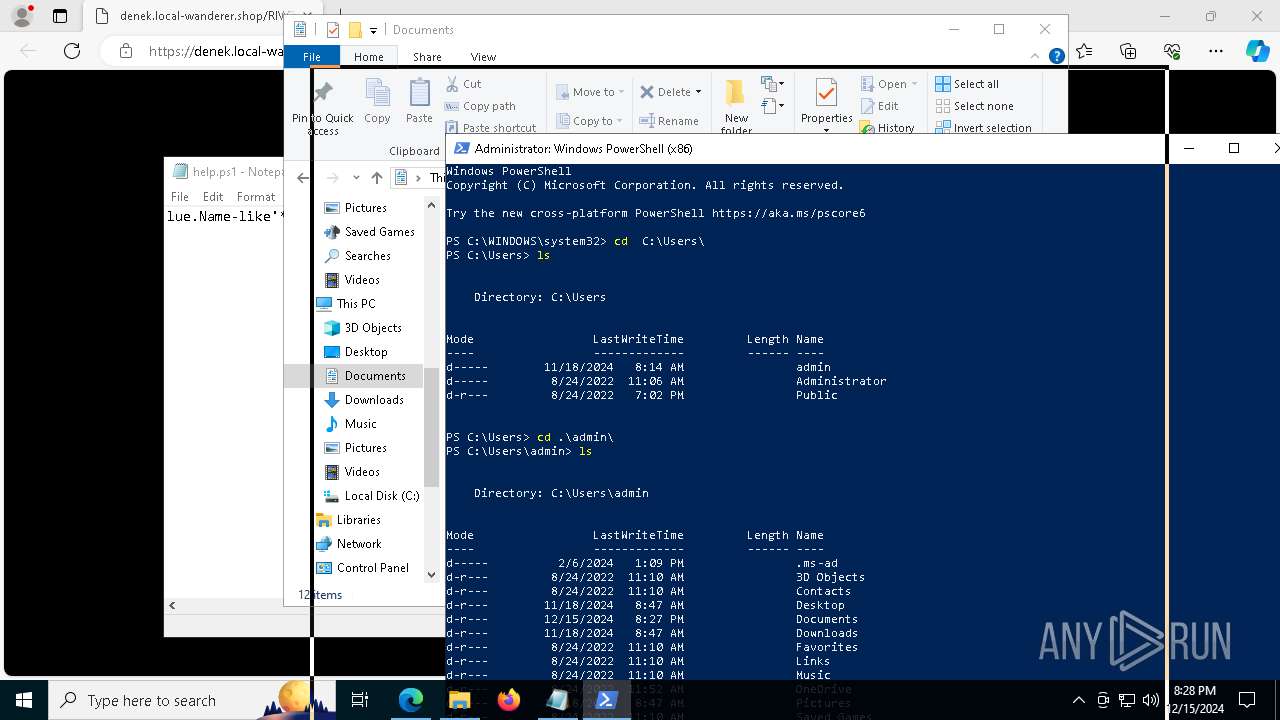Viewport: 1280px width, 720px height.
Task: Open the Copy to dropdown
Action: pos(590,121)
